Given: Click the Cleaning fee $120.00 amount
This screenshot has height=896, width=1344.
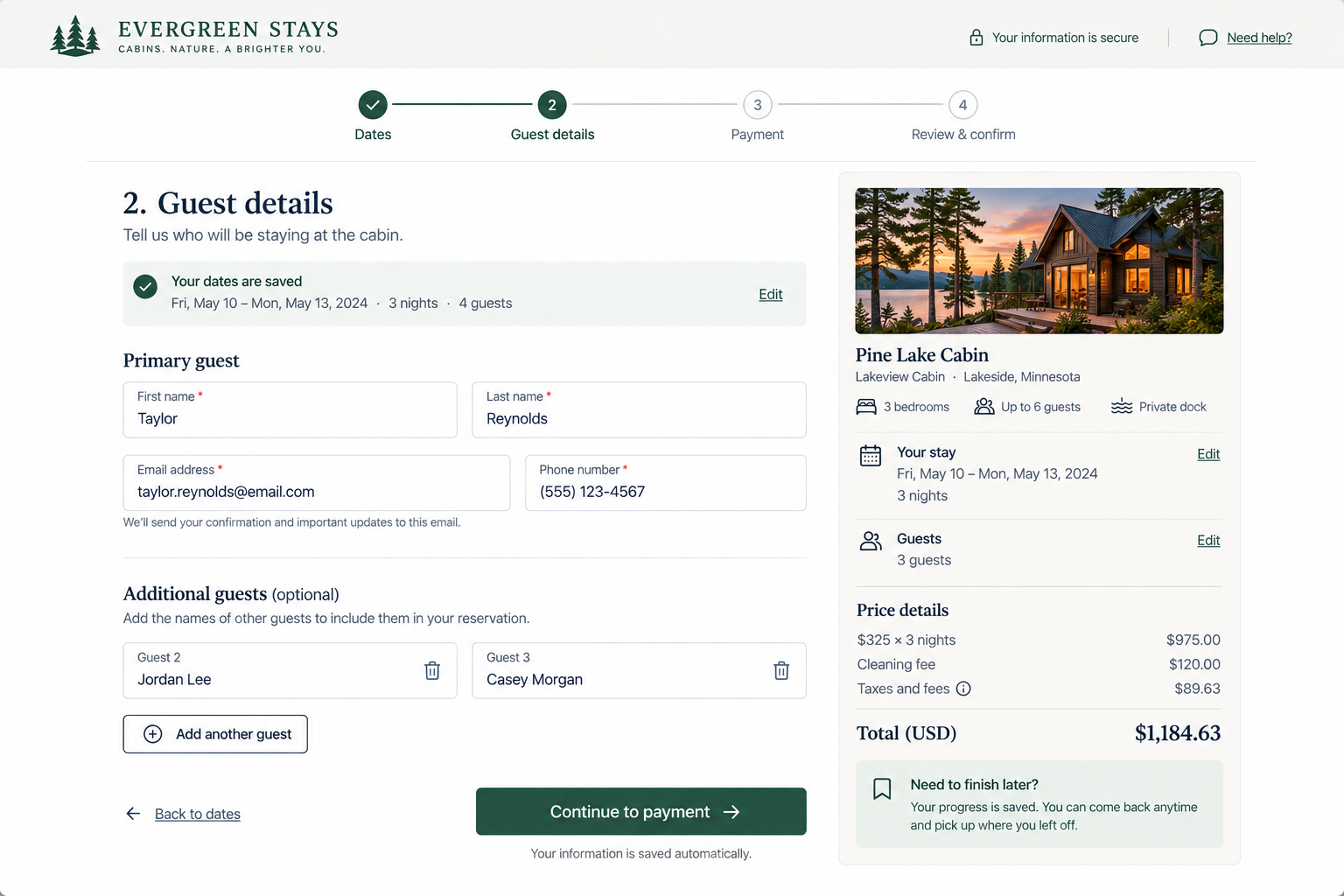Looking at the screenshot, I should [1194, 664].
